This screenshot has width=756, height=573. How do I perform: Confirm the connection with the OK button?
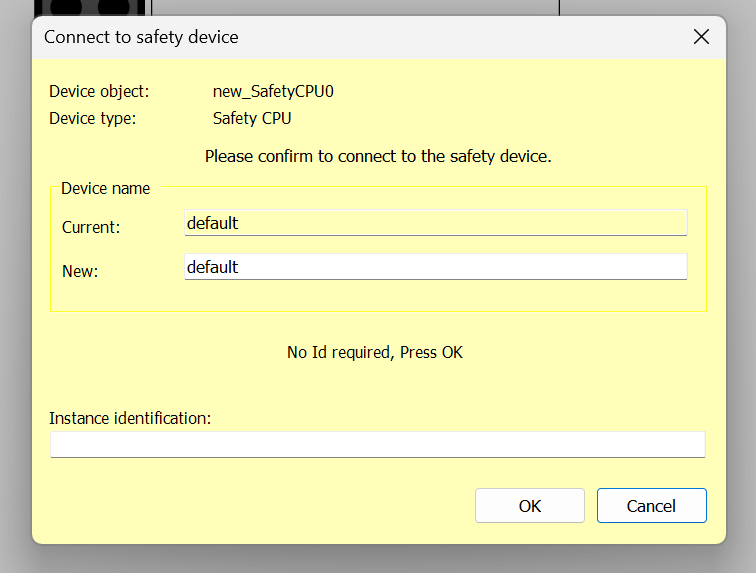tap(529, 505)
